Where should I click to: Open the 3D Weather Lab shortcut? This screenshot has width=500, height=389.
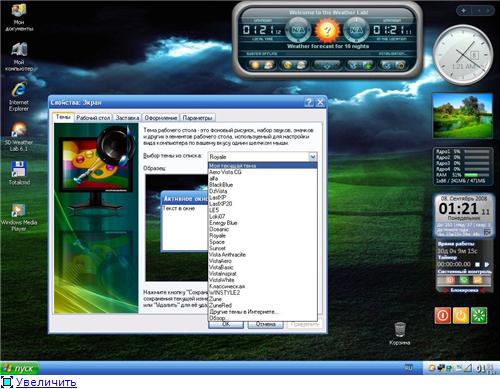(19, 137)
